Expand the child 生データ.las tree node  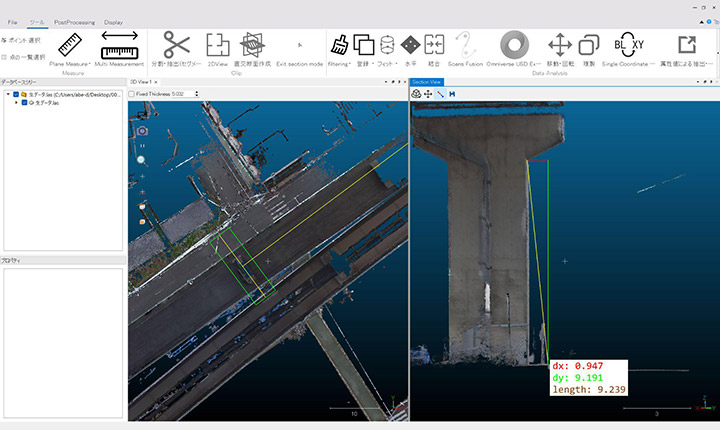(17, 102)
